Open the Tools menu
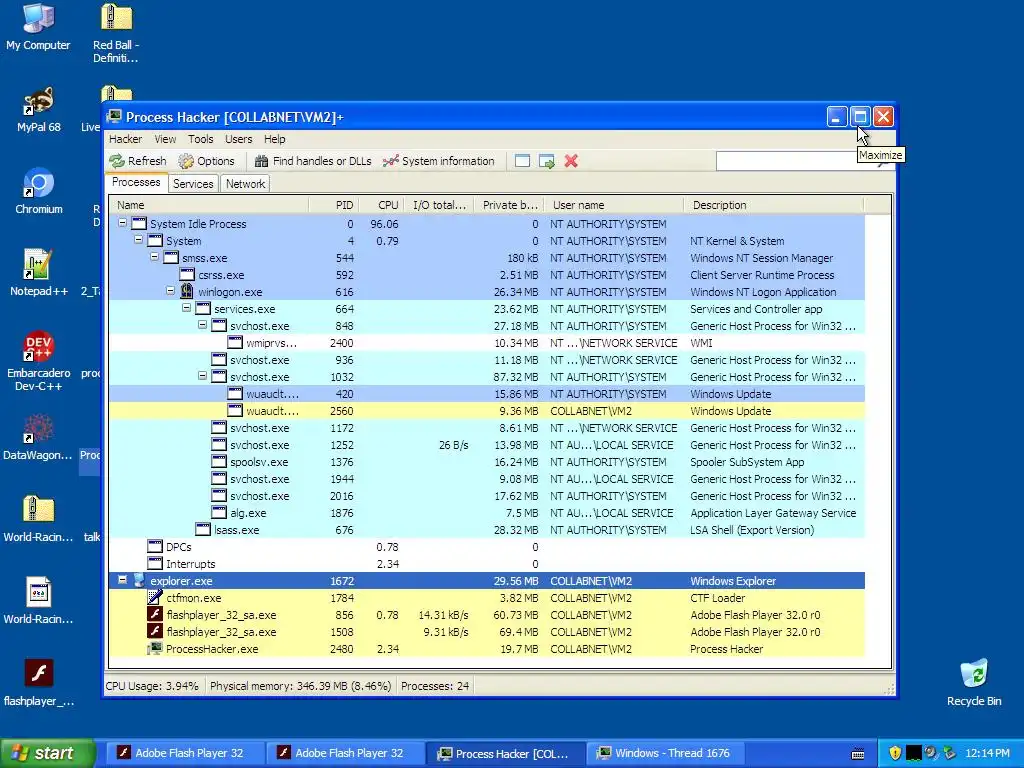1024x768 pixels. (x=200, y=139)
